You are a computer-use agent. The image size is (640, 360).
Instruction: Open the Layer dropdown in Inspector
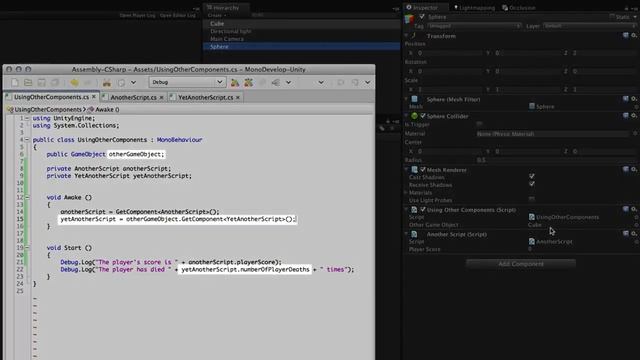589,26
